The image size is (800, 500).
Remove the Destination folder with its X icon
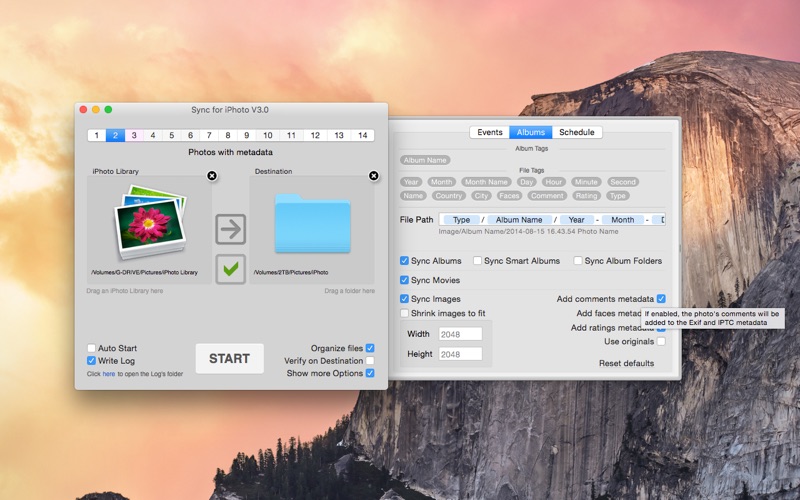[x=373, y=176]
